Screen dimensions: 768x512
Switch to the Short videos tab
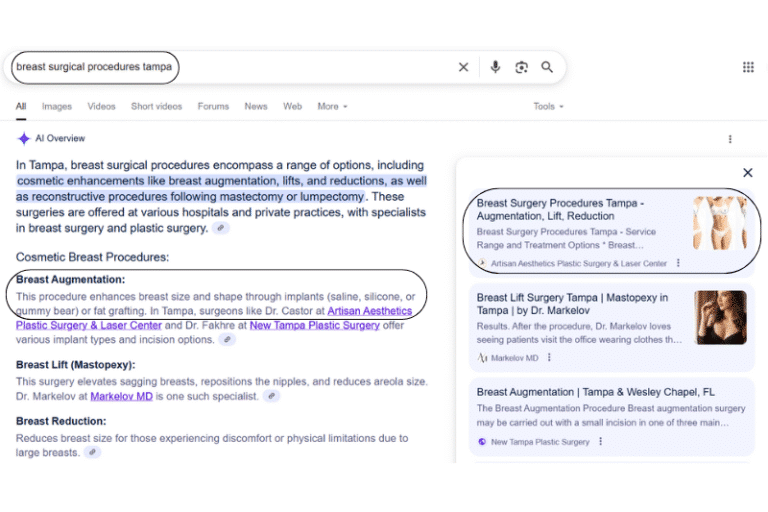pos(156,106)
